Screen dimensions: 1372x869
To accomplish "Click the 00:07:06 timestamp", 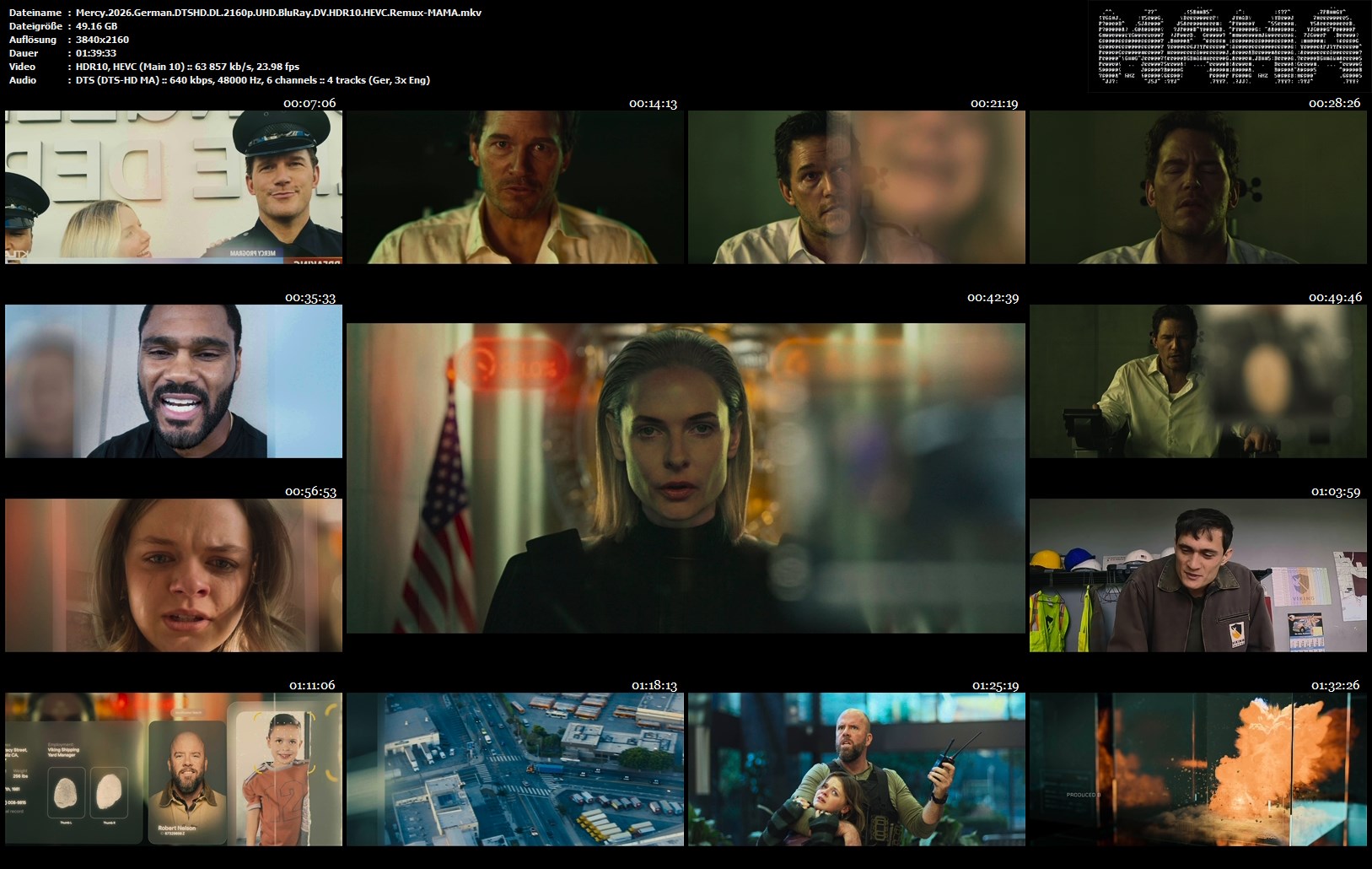I will pyautogui.click(x=309, y=103).
